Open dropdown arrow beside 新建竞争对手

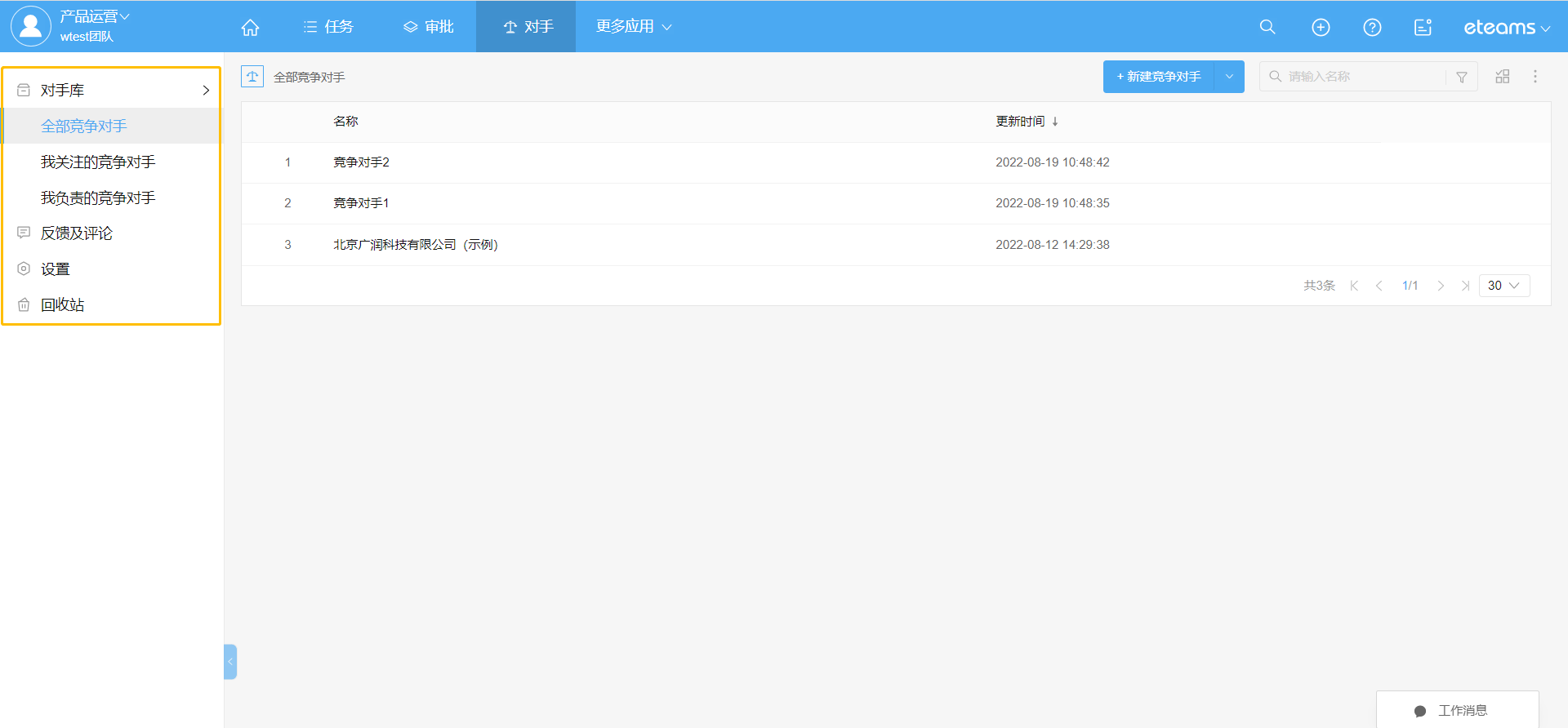click(1229, 77)
